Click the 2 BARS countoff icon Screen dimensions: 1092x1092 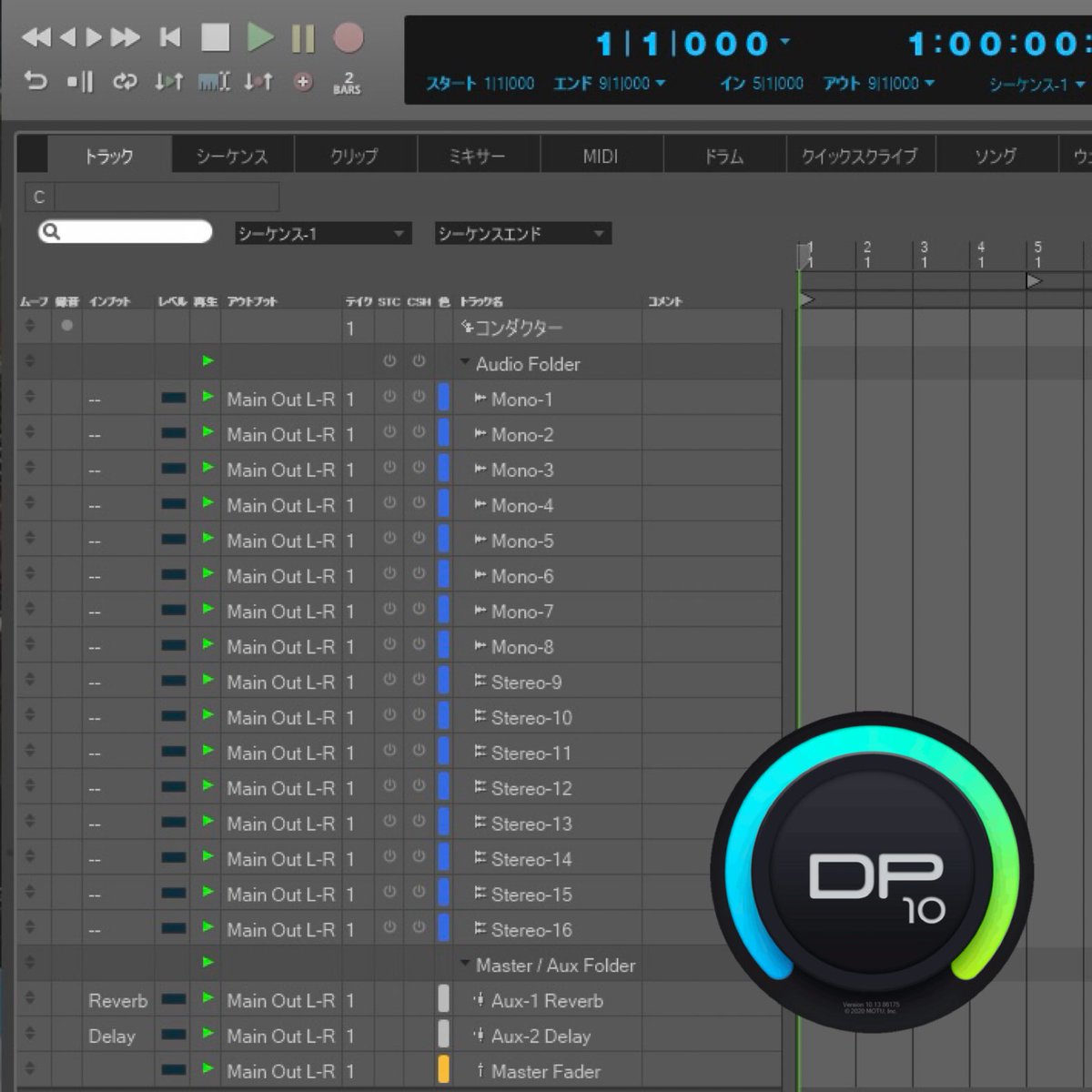coord(347,83)
